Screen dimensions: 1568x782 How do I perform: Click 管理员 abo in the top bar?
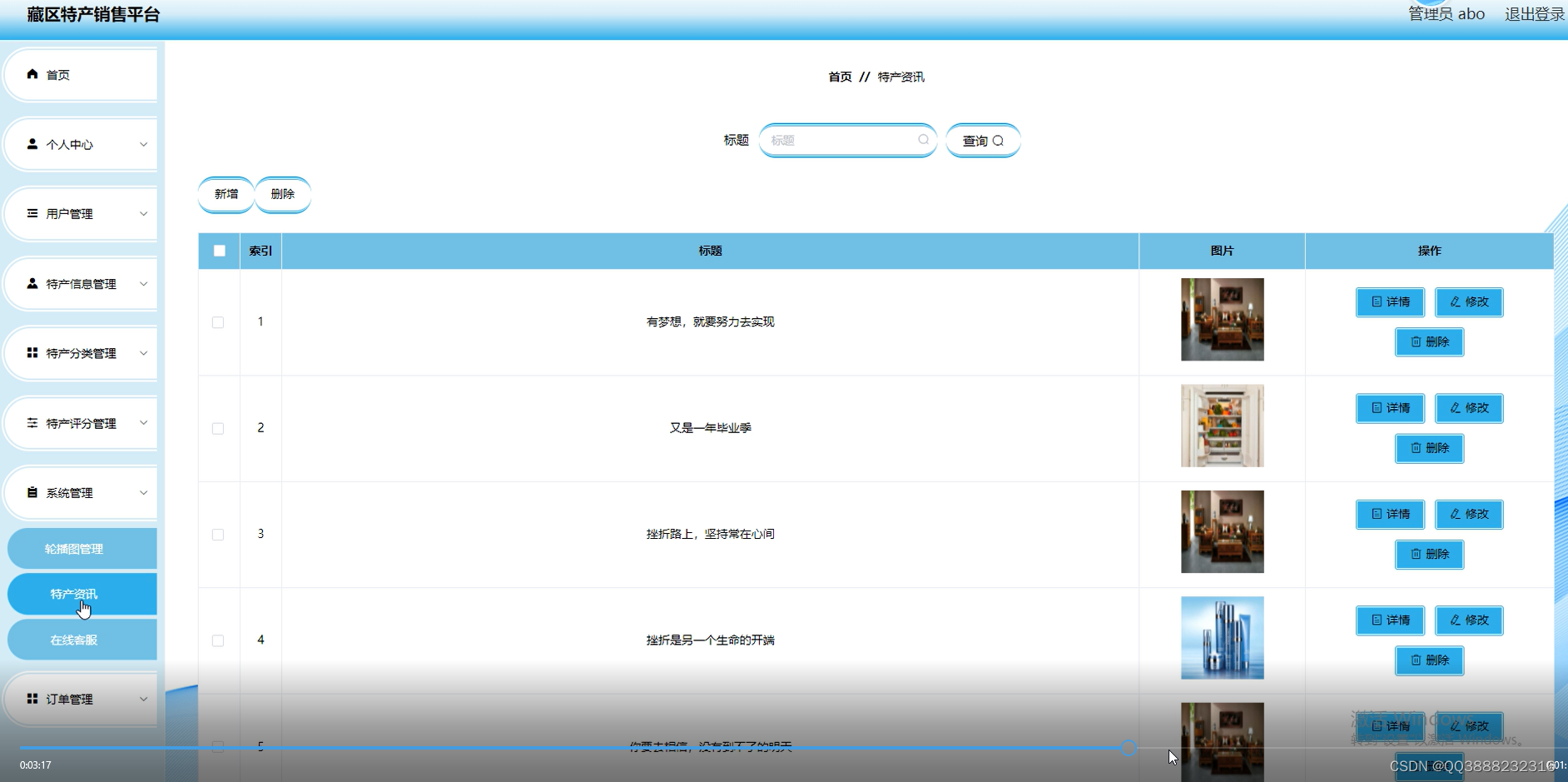[1446, 14]
